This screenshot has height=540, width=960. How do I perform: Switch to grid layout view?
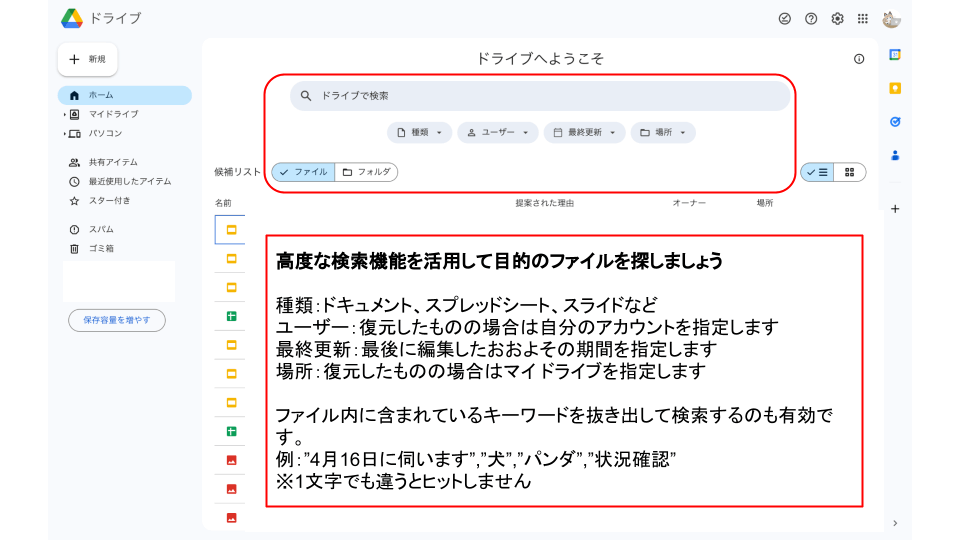tap(849, 172)
